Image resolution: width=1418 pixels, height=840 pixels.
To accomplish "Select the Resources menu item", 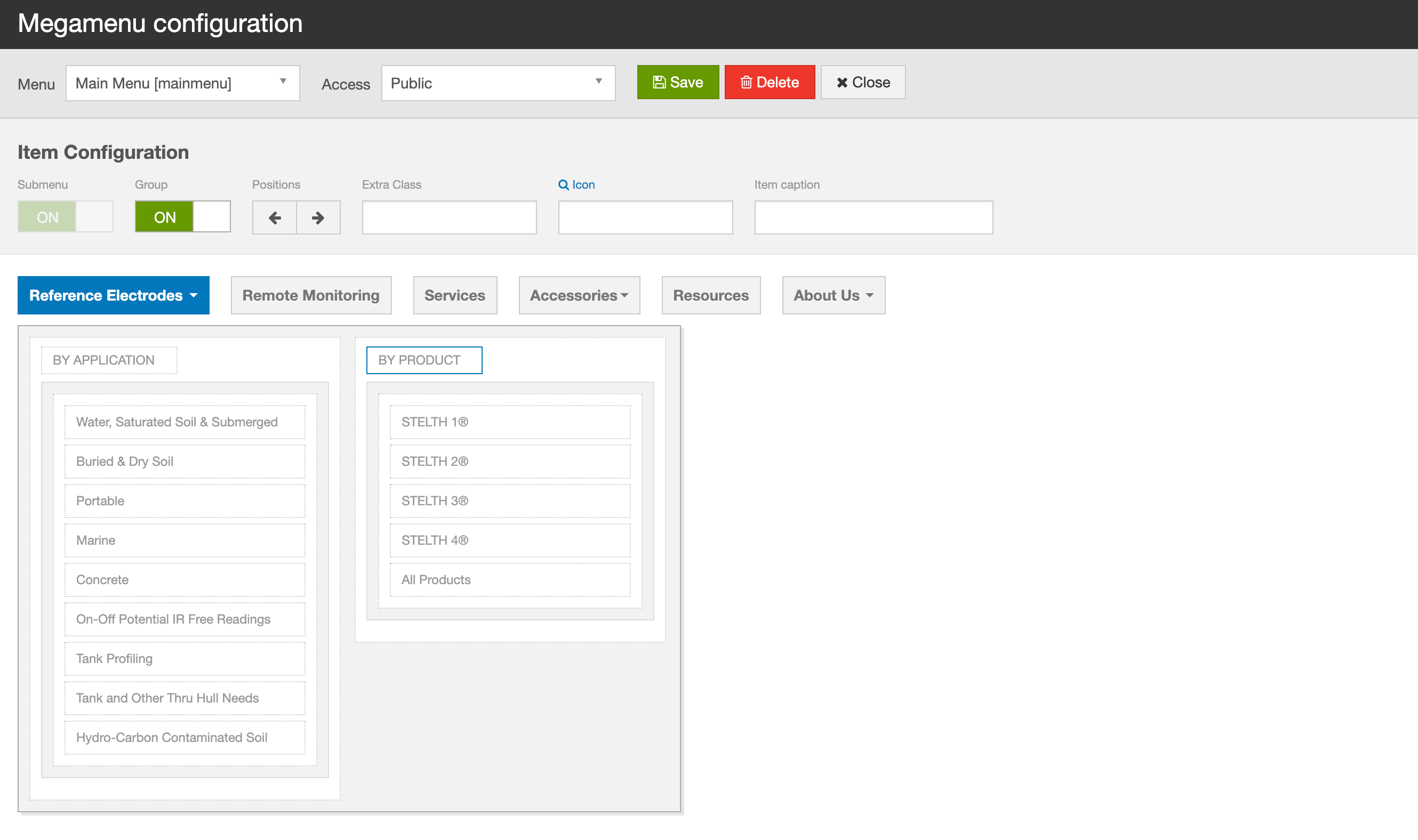I will [710, 295].
